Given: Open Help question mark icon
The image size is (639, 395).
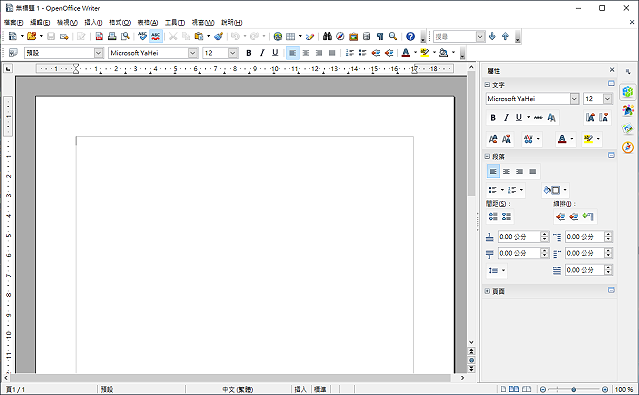Looking at the screenshot, I should [x=410, y=36].
